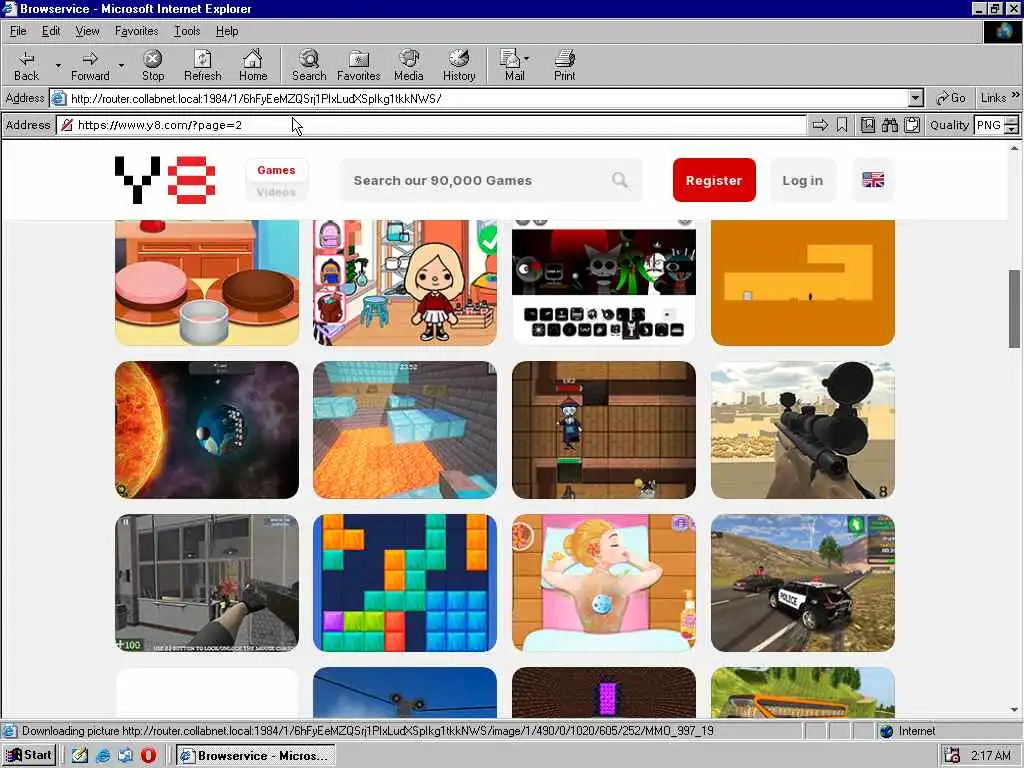Open the Edit menu
This screenshot has width=1024, height=768.
[51, 31]
